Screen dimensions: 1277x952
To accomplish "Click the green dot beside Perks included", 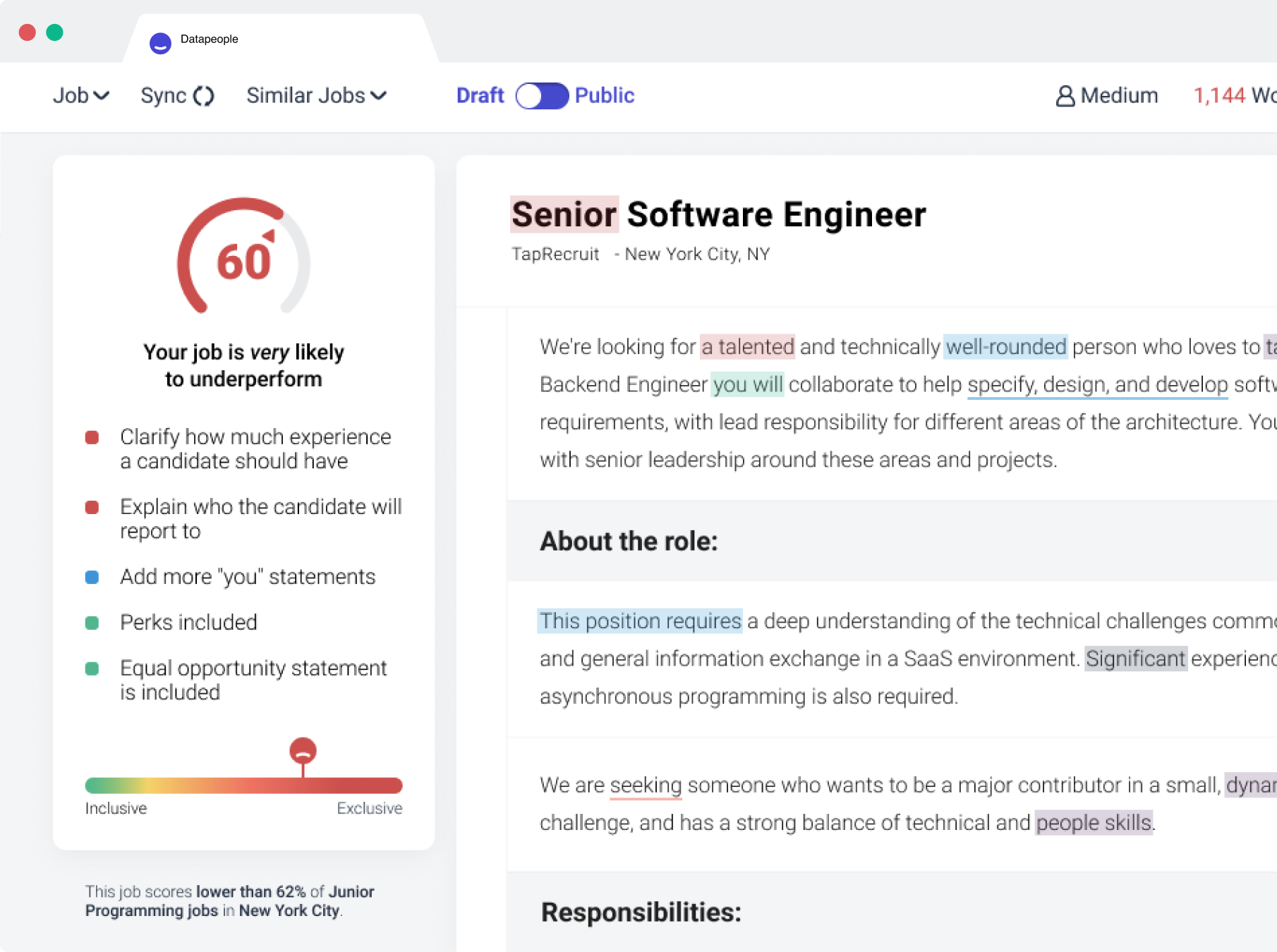I will click(92, 622).
